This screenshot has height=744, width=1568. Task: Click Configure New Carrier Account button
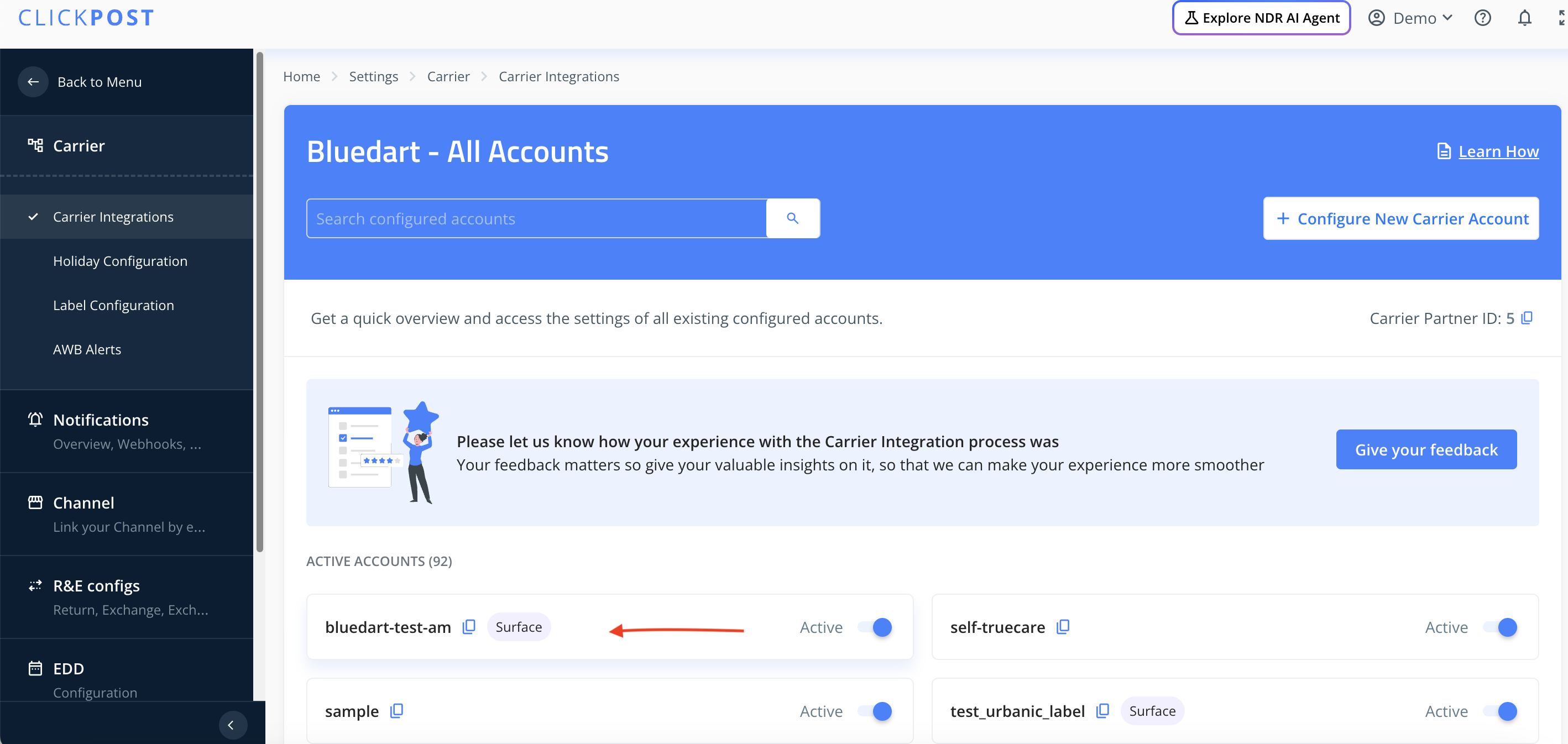coord(1400,218)
